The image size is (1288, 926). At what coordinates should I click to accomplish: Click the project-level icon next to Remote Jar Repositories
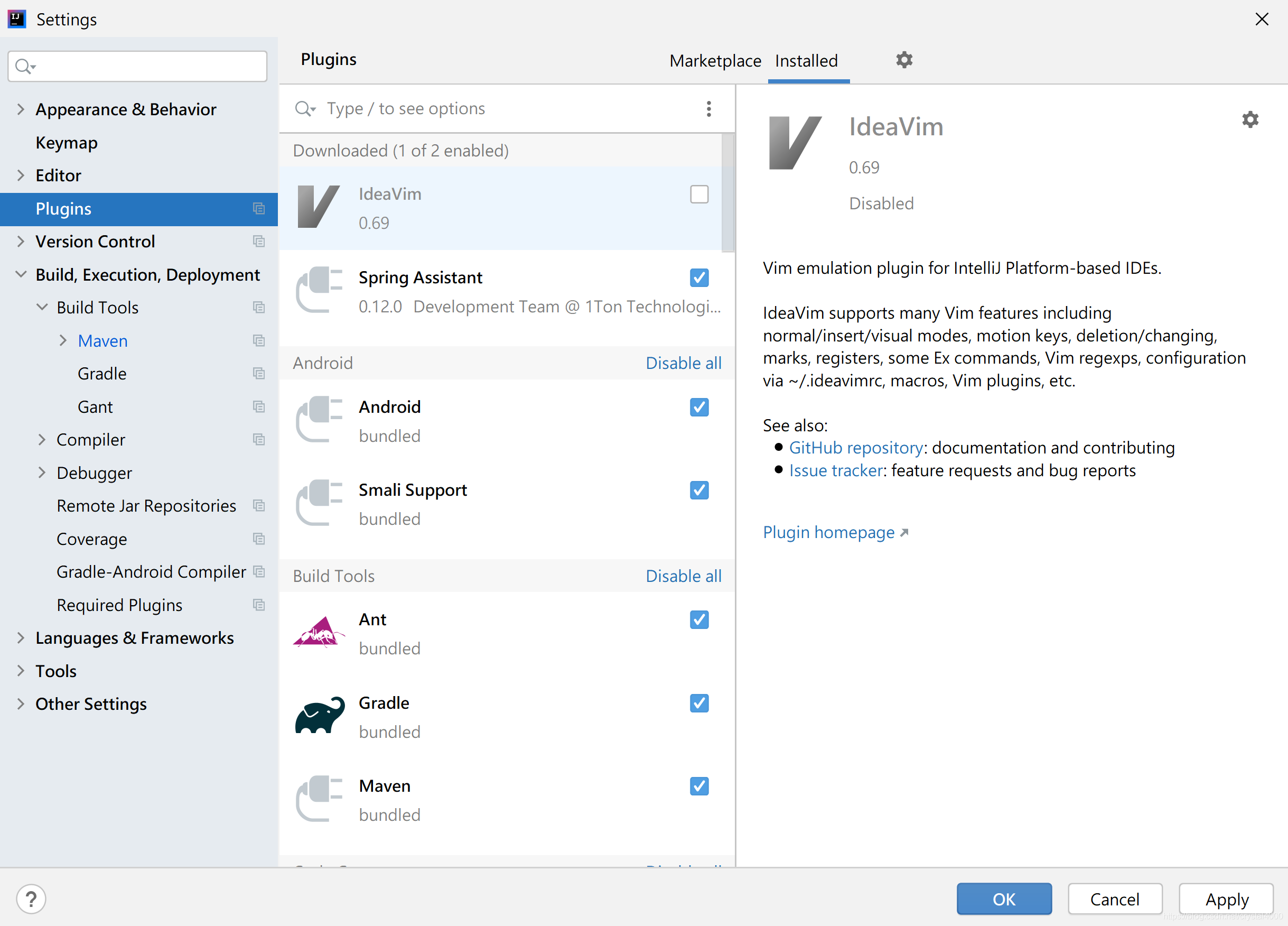point(259,506)
